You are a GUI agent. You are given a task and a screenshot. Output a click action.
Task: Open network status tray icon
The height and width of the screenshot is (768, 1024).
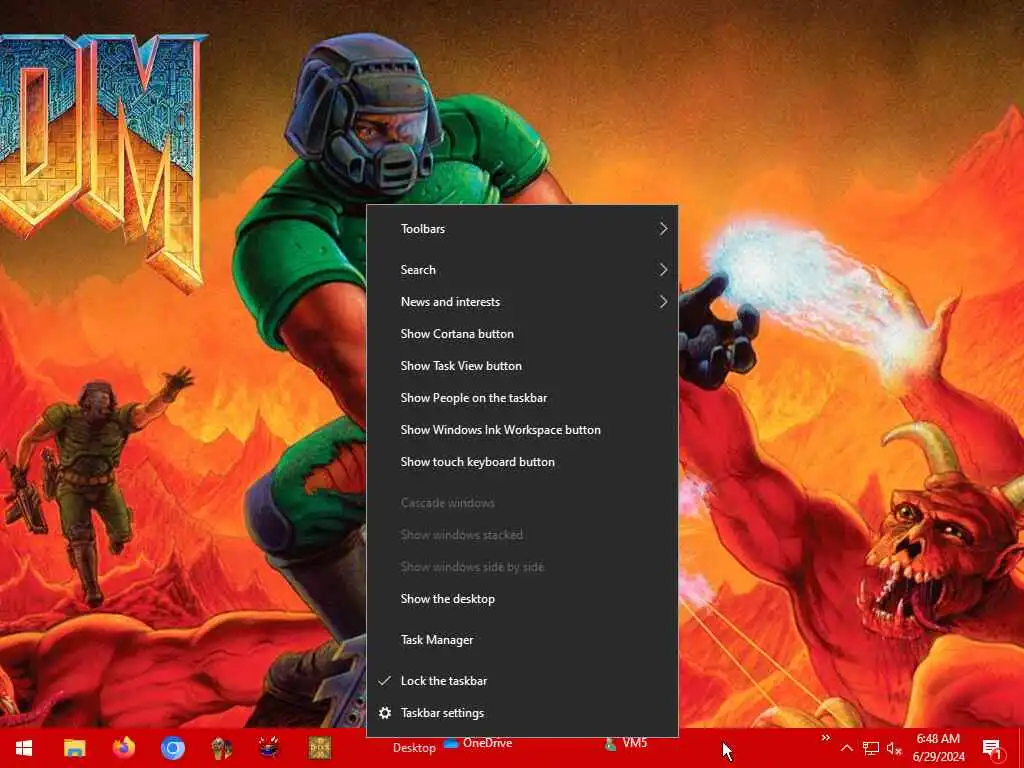[x=871, y=748]
